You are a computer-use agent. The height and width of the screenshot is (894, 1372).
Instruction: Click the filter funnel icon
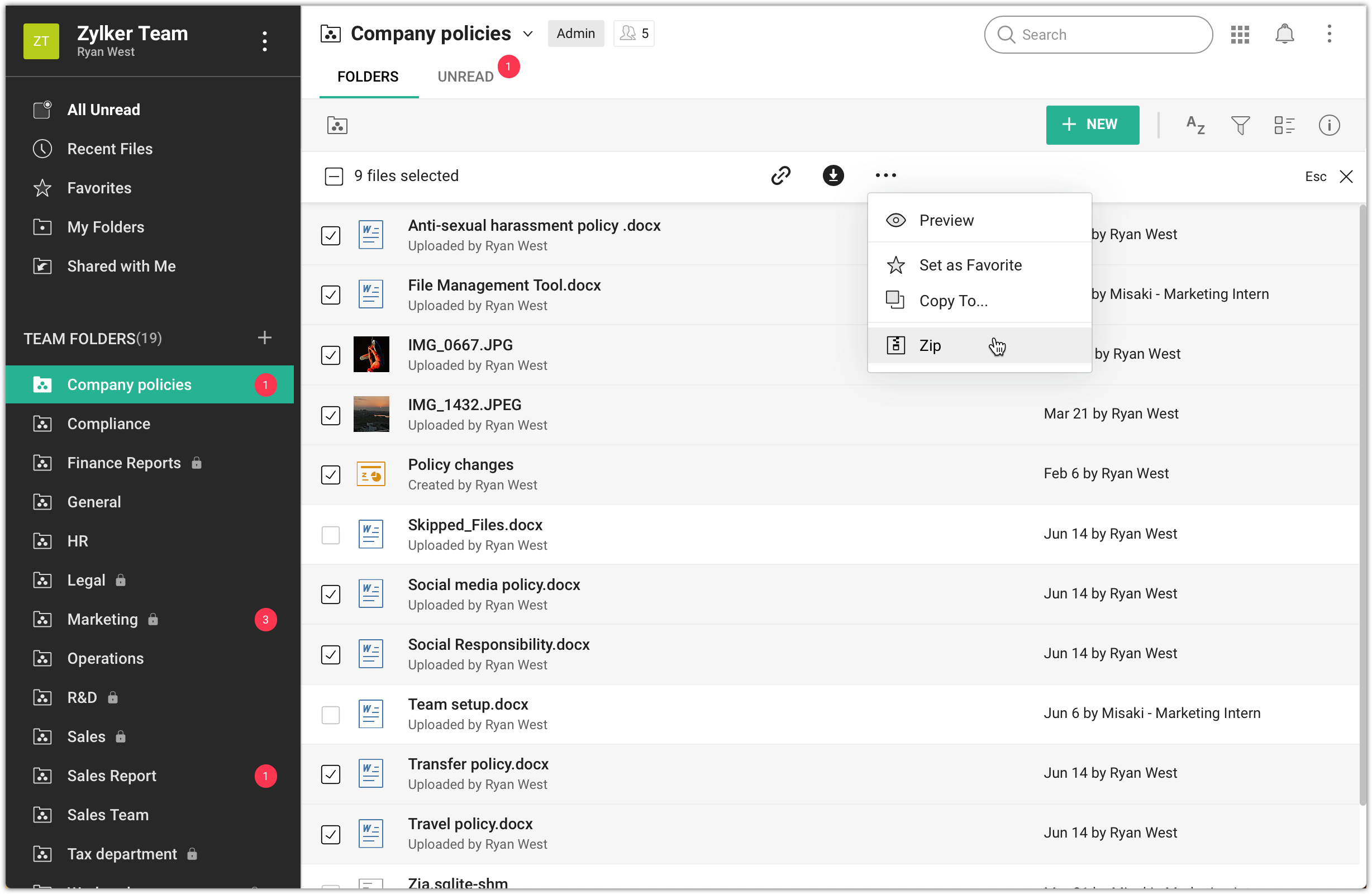1240,125
